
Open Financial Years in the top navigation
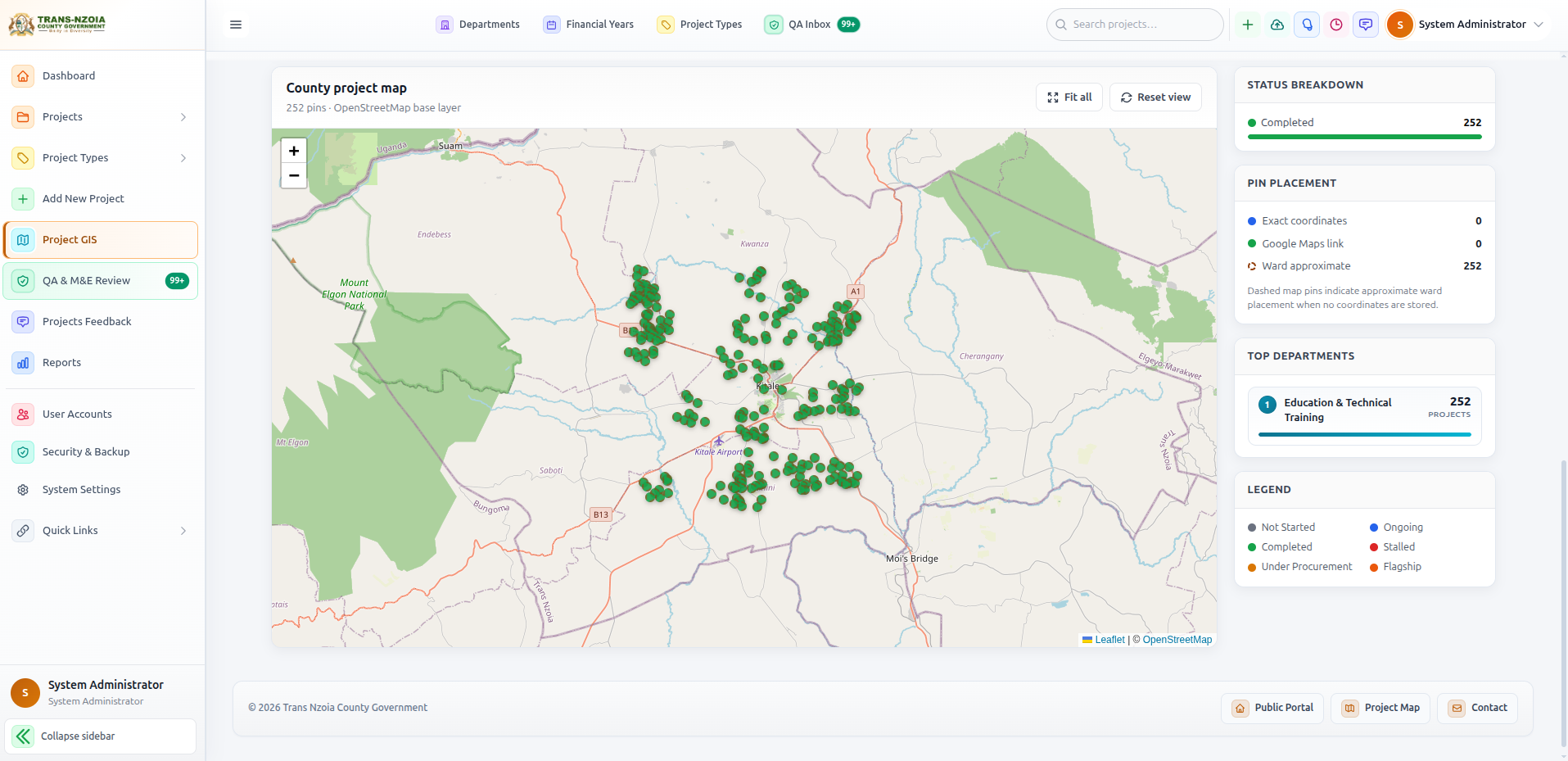pos(589,25)
